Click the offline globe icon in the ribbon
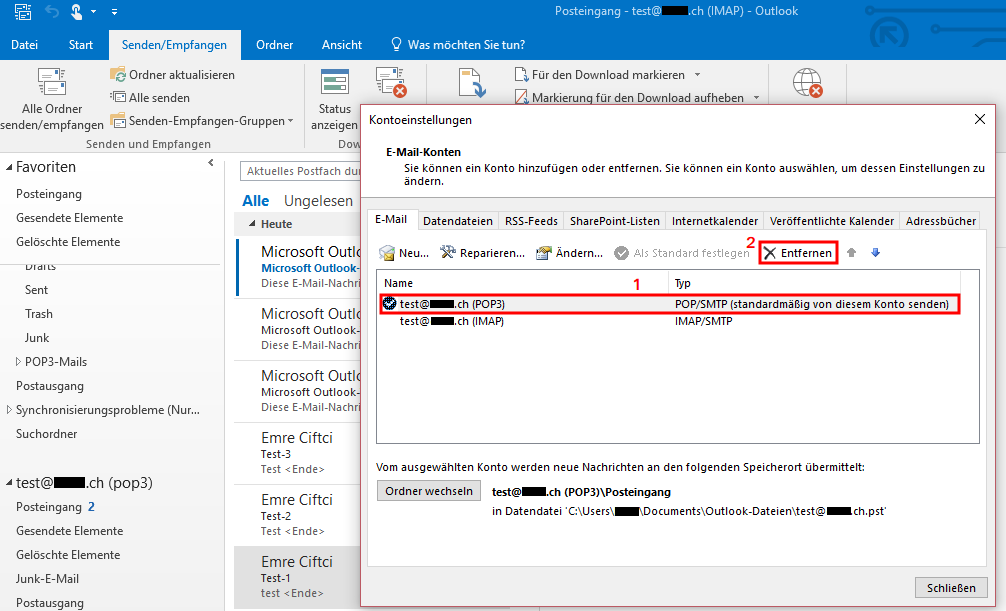This screenshot has height=611, width=1006. (807, 83)
